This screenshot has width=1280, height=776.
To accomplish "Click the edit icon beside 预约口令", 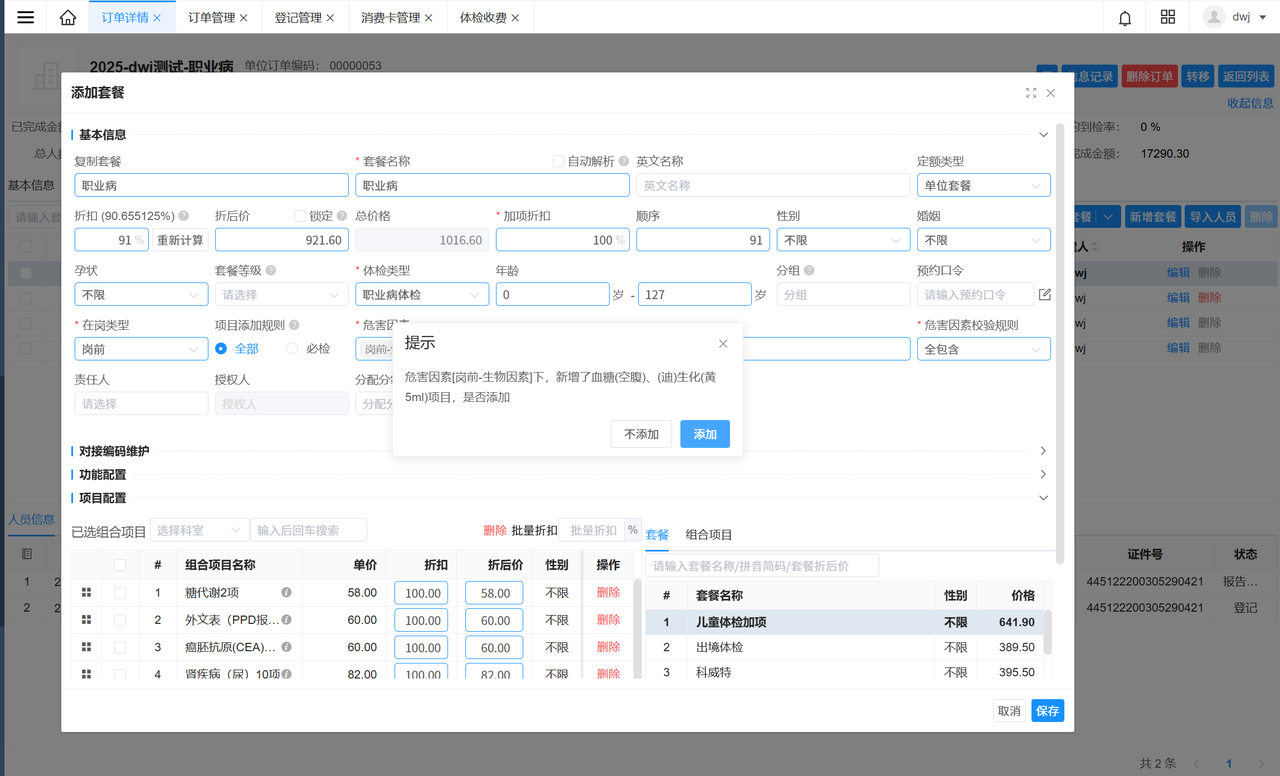I will click(x=1045, y=294).
